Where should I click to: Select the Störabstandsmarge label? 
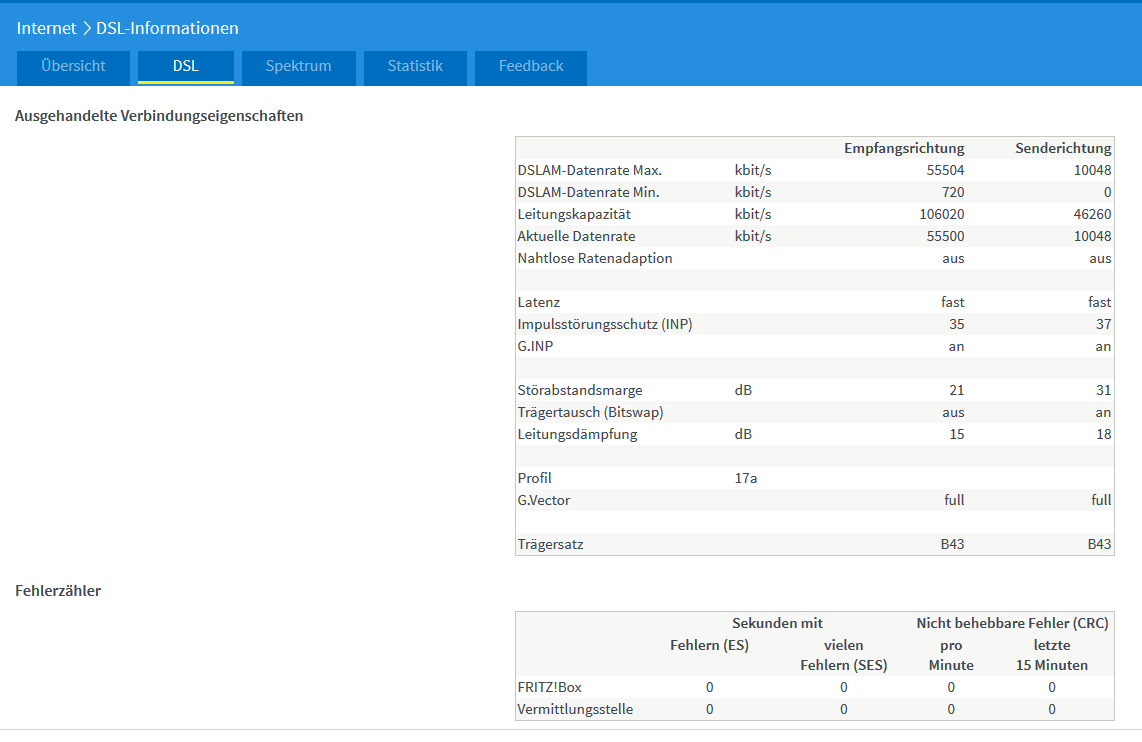(x=580, y=390)
